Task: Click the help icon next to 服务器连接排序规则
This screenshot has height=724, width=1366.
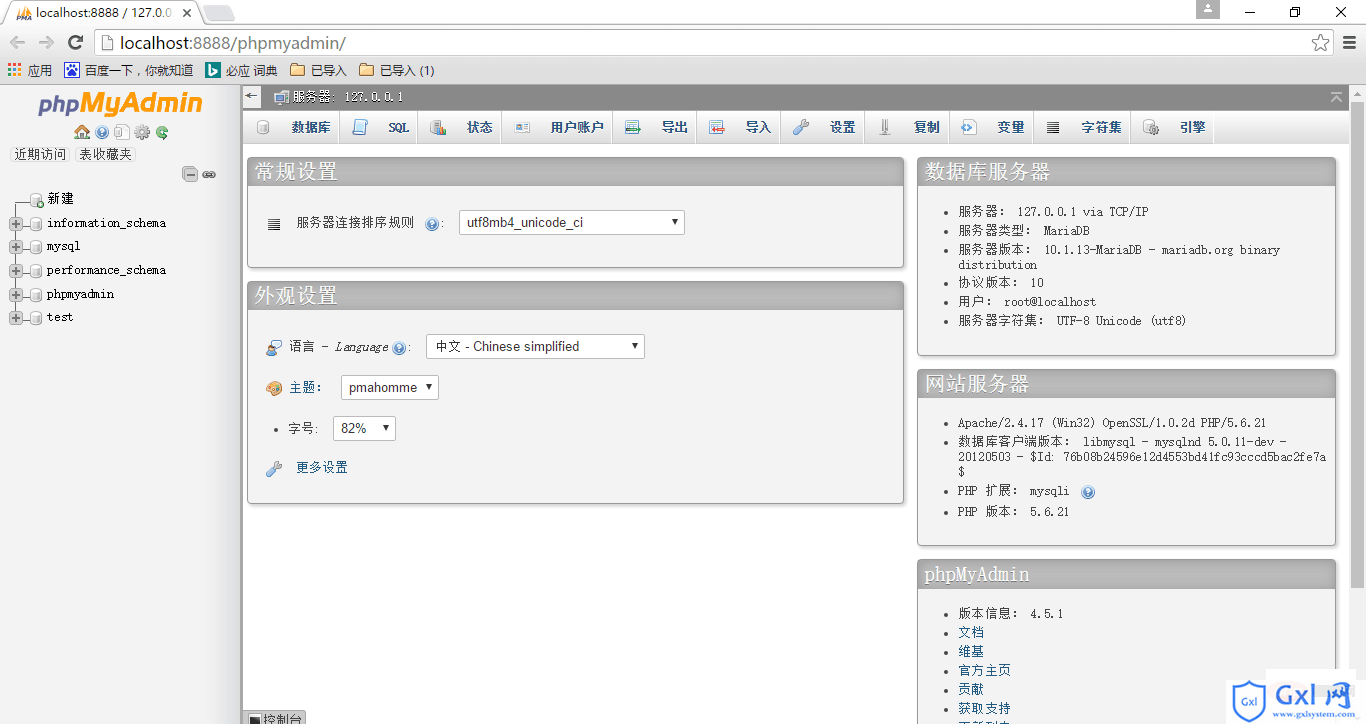Action: [x=432, y=224]
